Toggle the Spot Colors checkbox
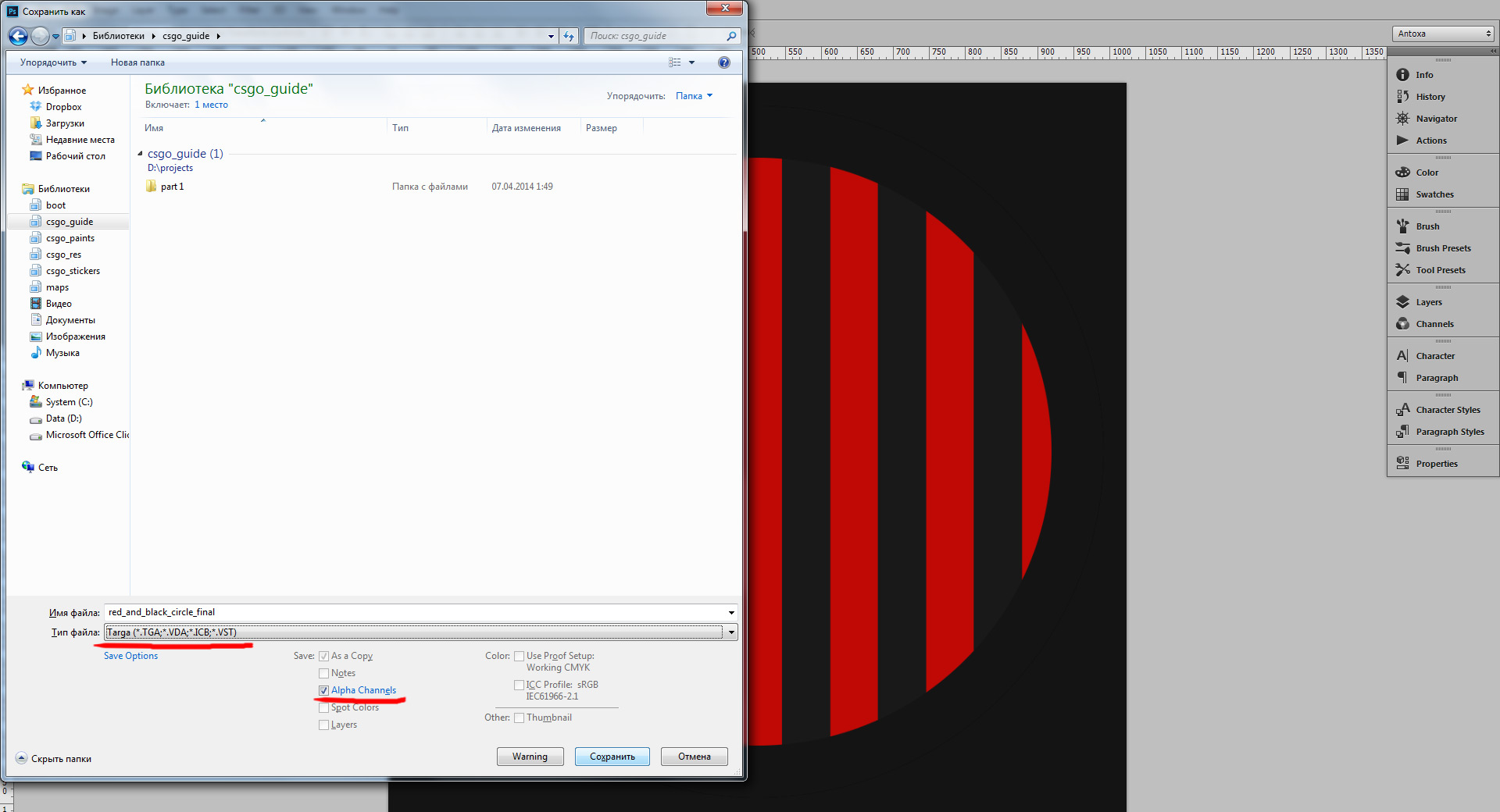 [x=323, y=708]
